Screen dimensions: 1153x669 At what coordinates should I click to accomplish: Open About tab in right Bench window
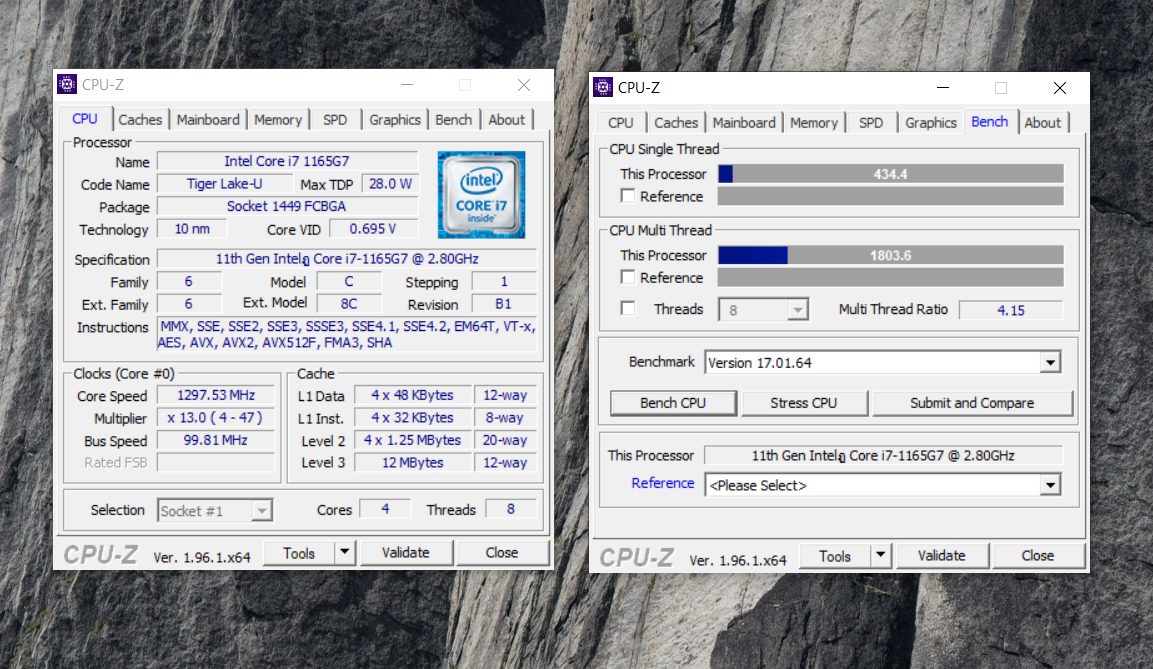[1043, 123]
